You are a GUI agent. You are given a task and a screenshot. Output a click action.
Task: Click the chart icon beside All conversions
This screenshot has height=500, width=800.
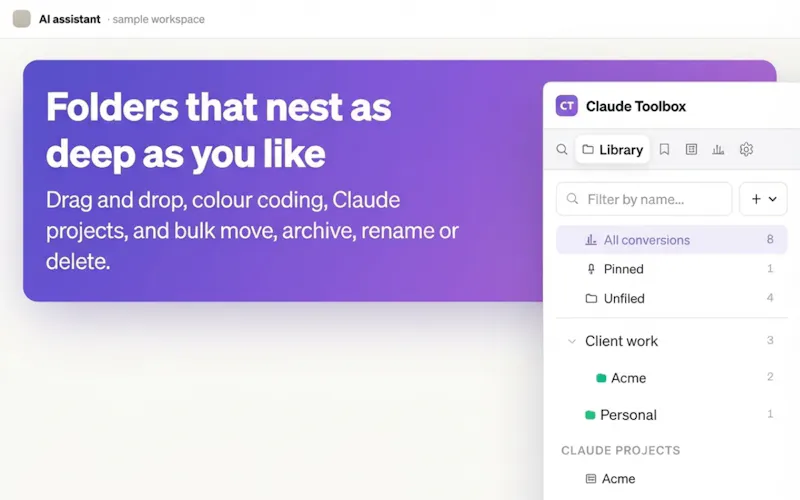[x=591, y=240]
